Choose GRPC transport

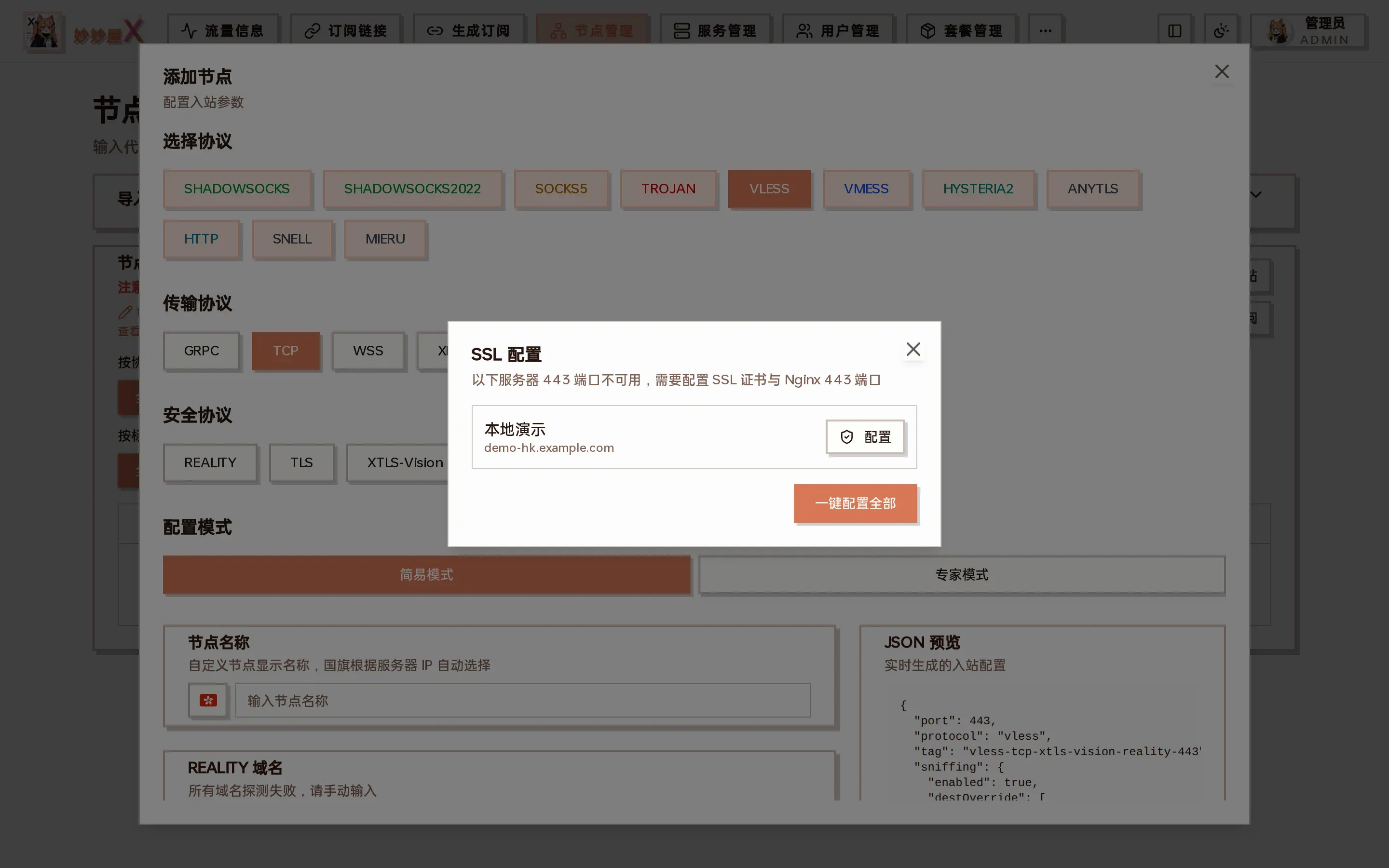tap(202, 351)
